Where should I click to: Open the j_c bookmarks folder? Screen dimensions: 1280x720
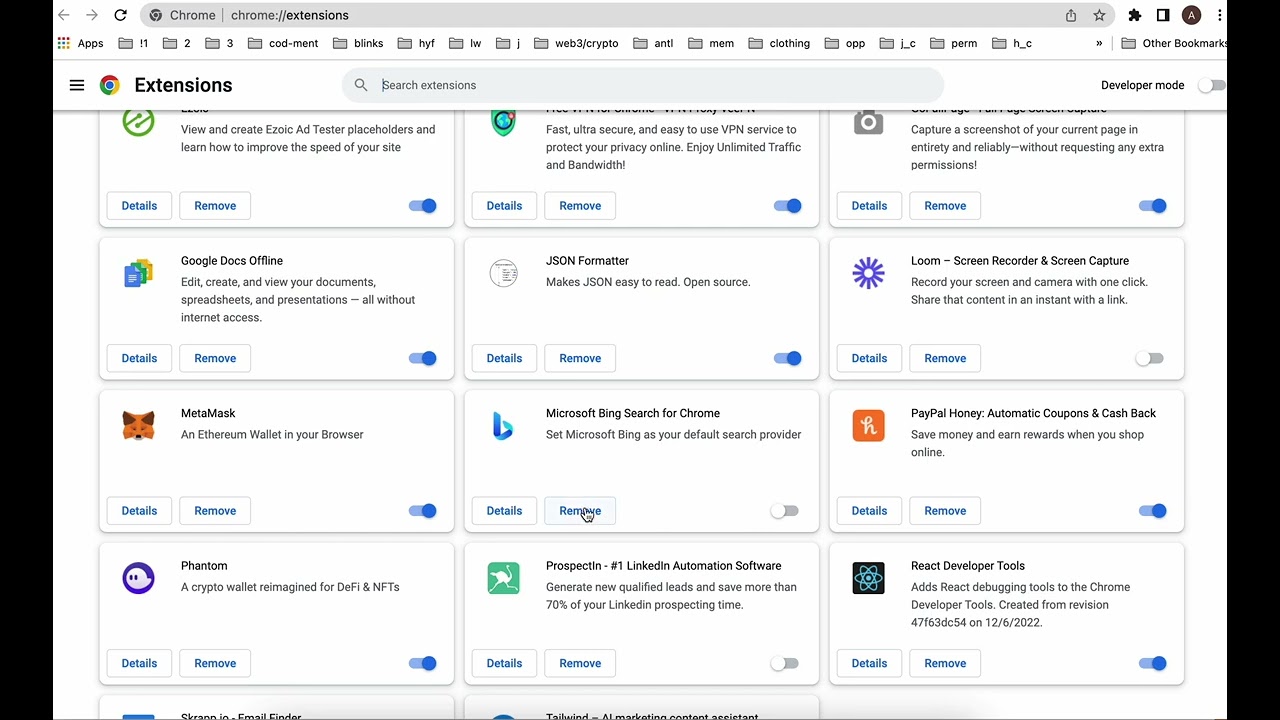[898, 43]
